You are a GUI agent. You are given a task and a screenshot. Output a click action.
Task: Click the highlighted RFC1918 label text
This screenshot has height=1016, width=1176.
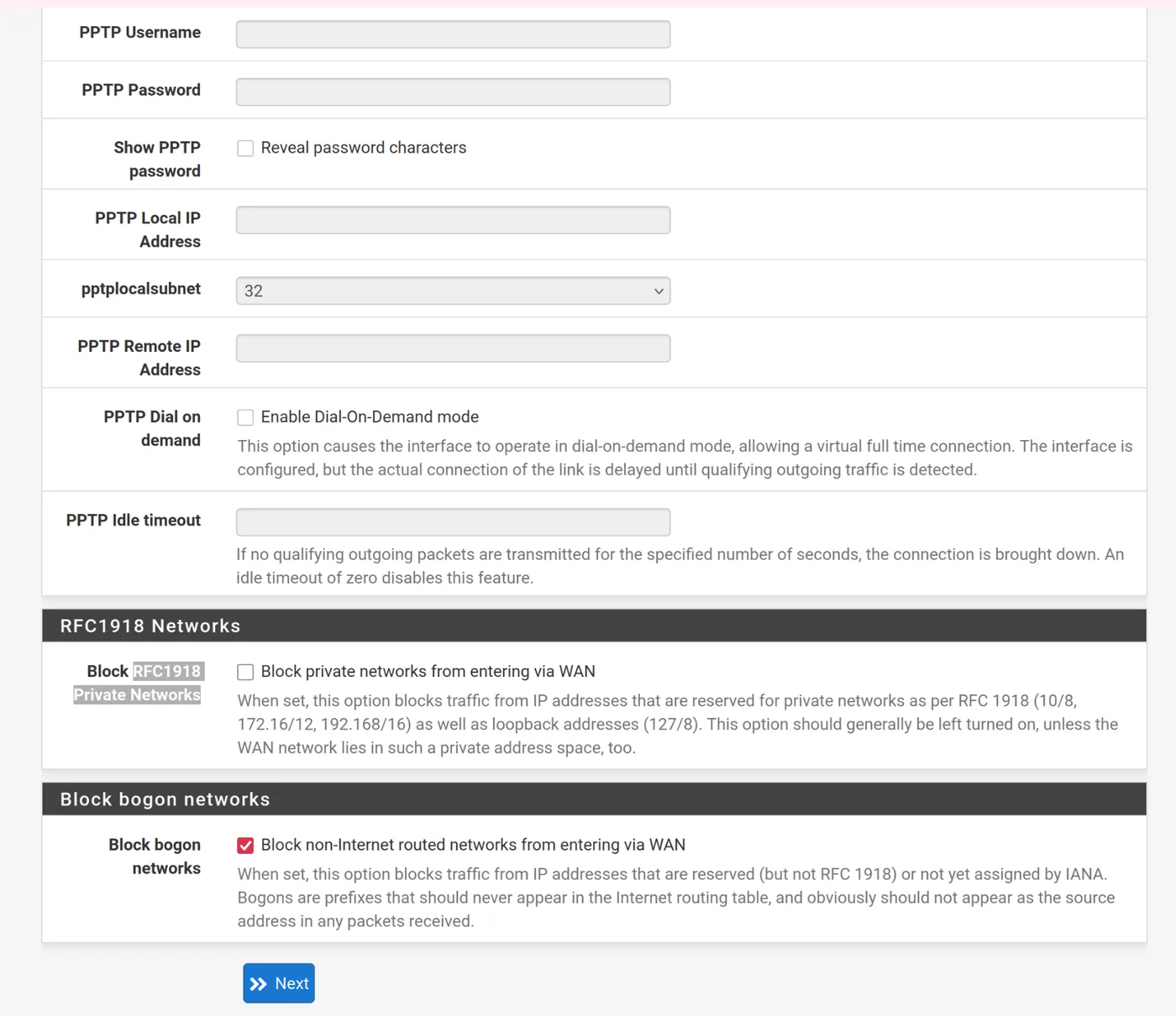point(168,671)
